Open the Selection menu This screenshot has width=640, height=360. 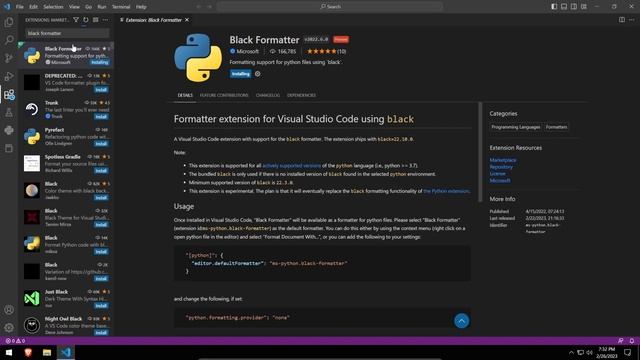[x=53, y=7]
